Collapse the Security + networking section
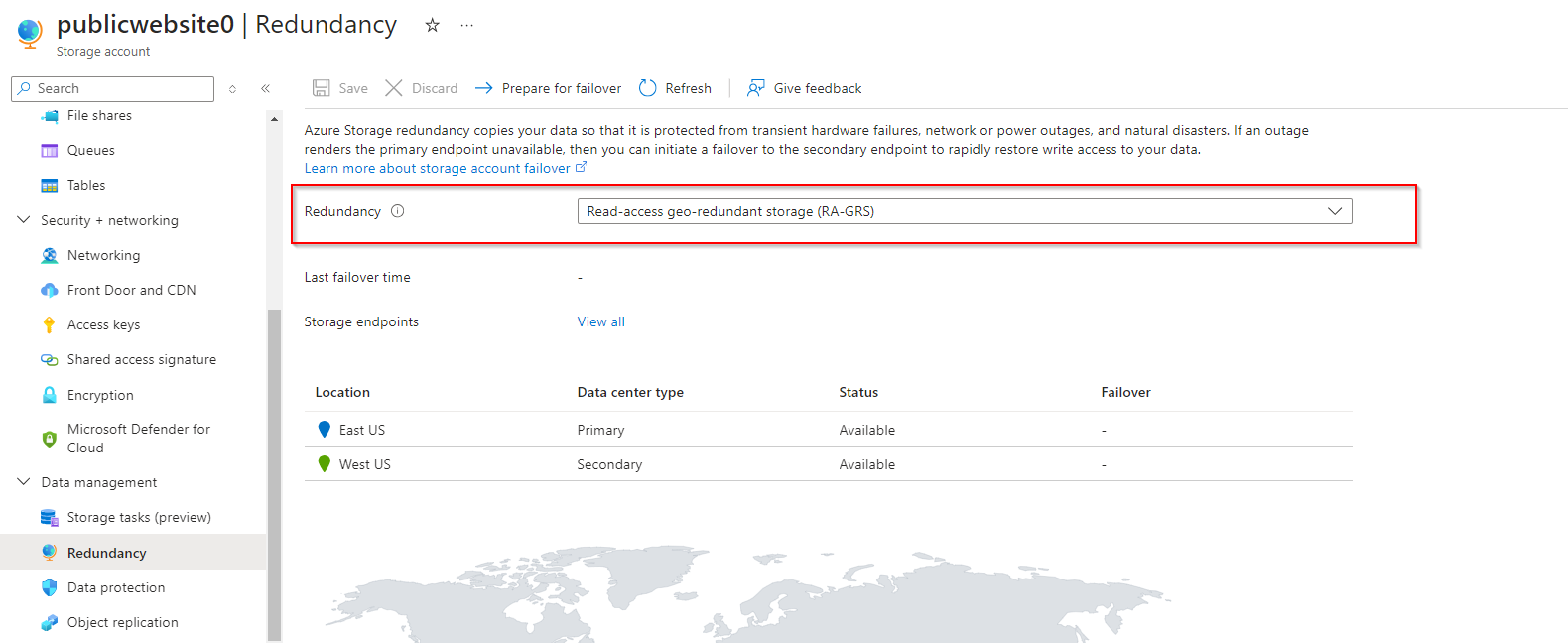Viewport: 1568px width, 643px height. pos(24,220)
